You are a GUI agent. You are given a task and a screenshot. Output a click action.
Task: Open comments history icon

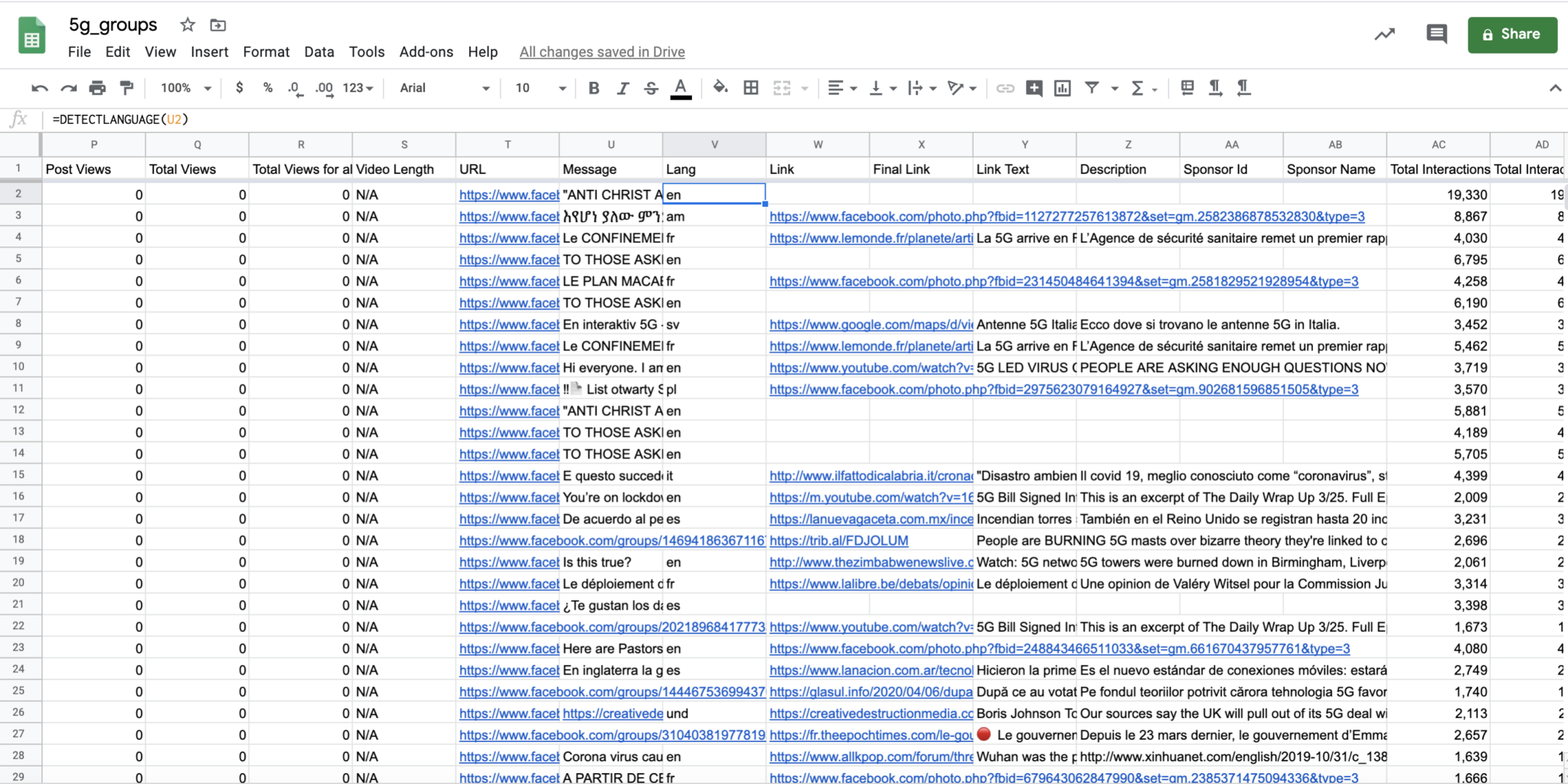tap(1436, 34)
